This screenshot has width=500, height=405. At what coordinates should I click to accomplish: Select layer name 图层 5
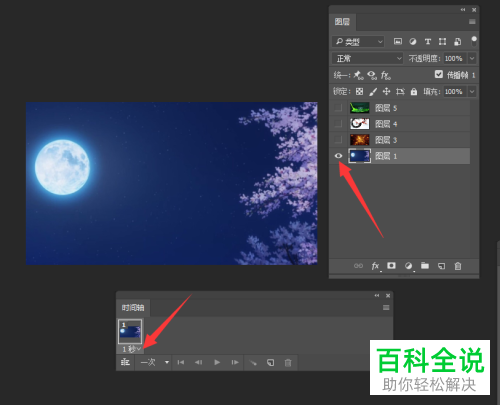click(x=386, y=108)
